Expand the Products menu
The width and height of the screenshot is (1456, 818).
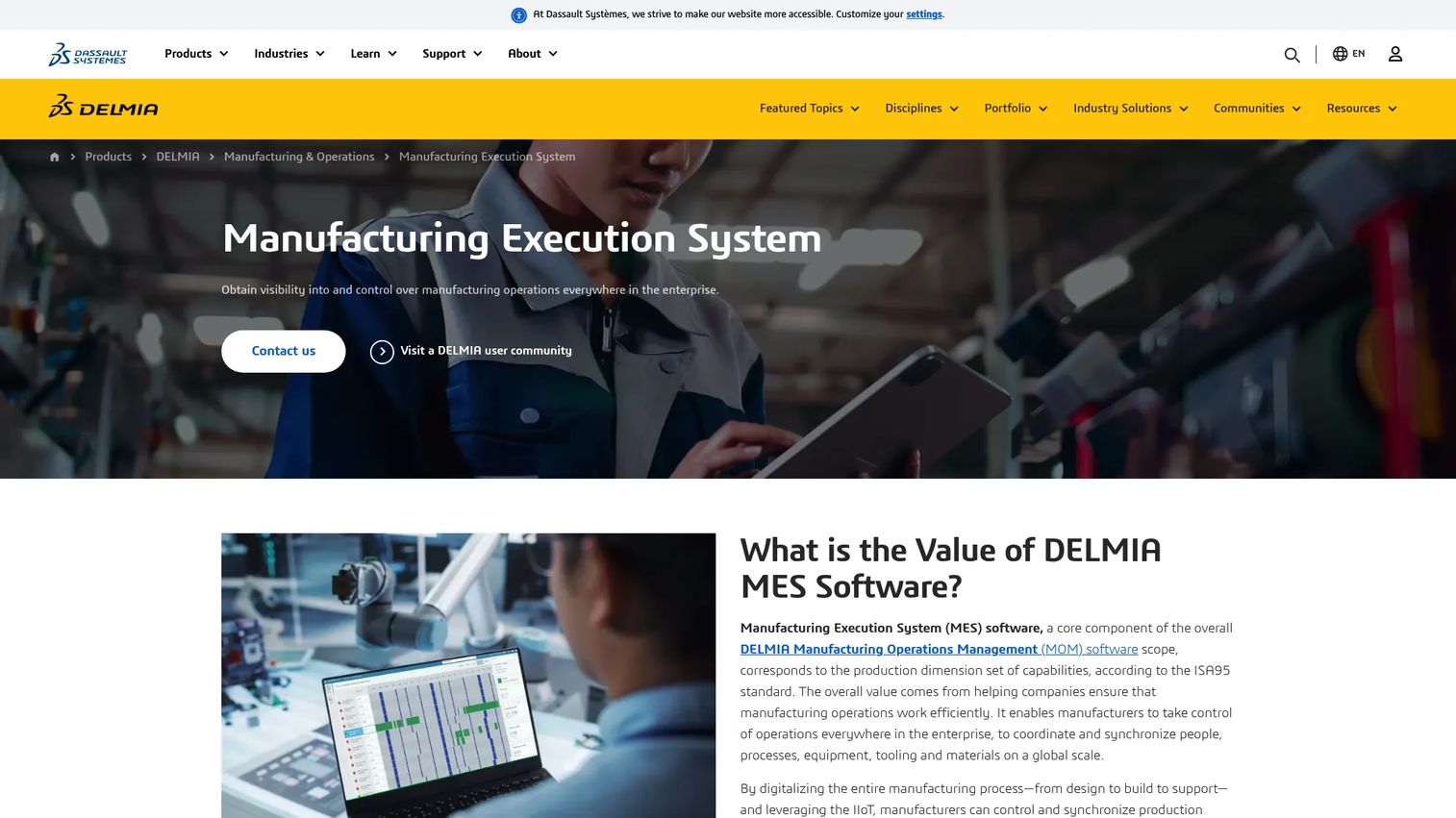(x=196, y=54)
